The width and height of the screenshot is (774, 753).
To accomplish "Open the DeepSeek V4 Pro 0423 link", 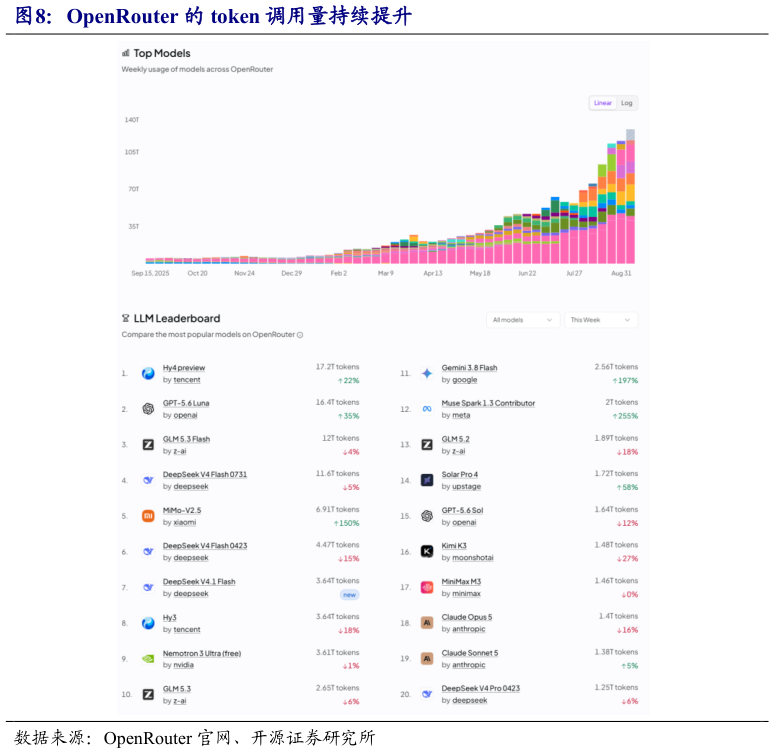I will pyautogui.click(x=481, y=688).
